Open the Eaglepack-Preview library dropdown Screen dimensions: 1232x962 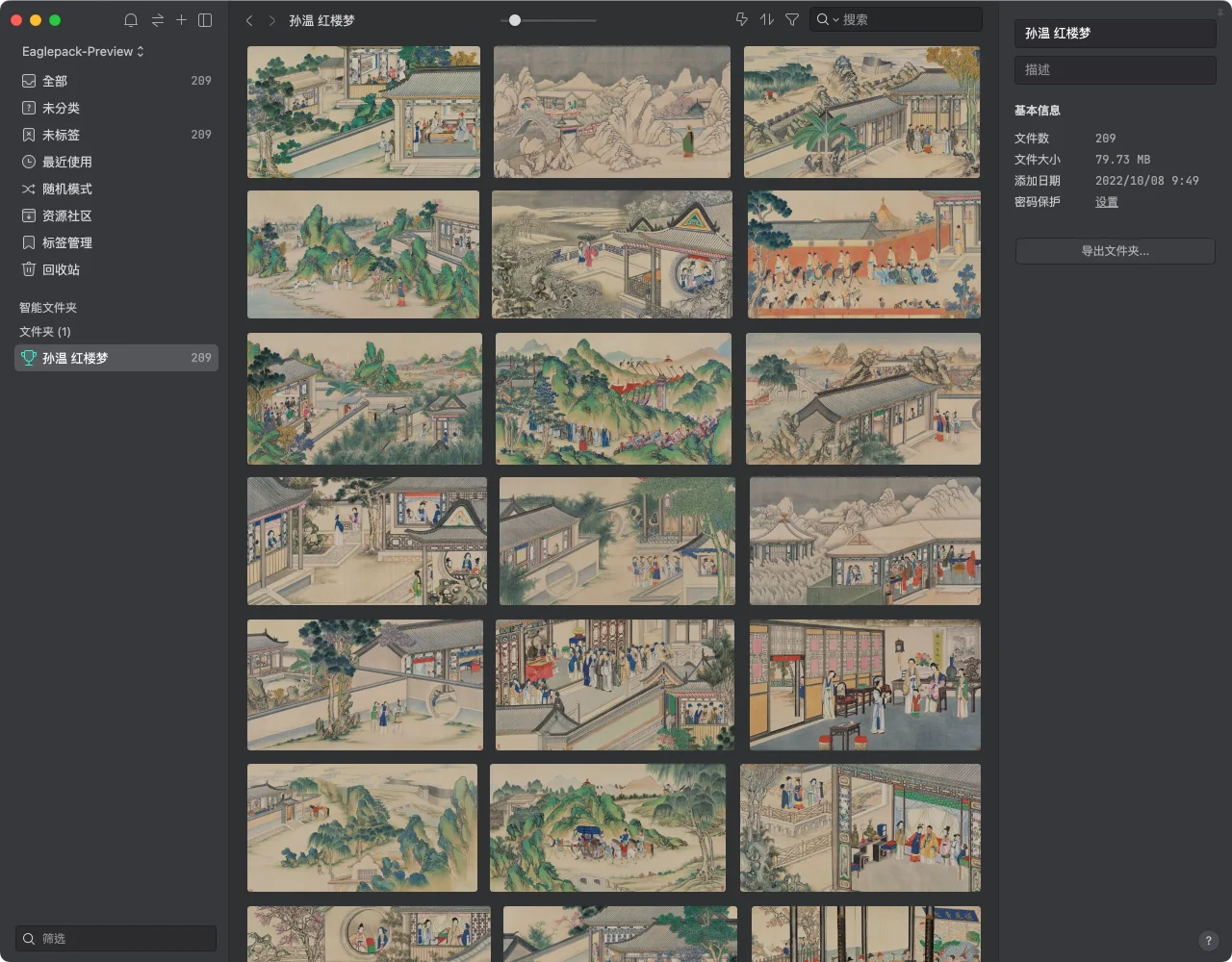83,51
